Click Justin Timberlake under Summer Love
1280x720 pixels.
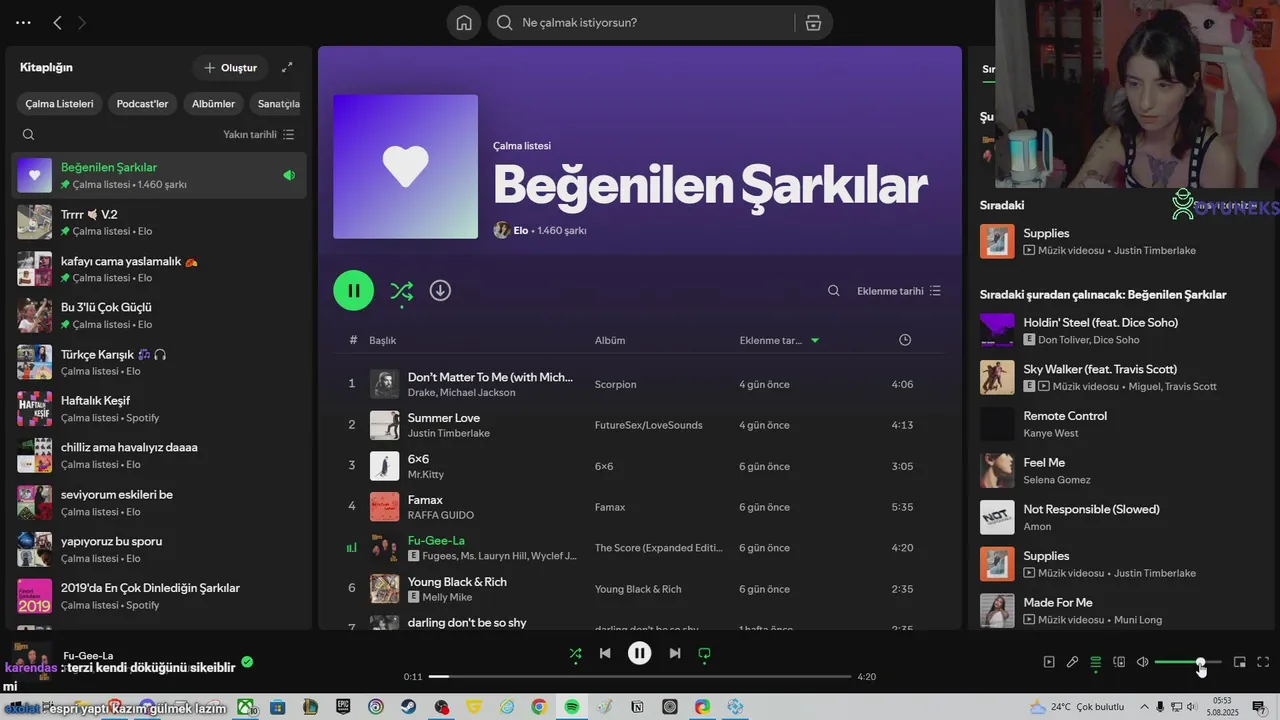(x=448, y=433)
